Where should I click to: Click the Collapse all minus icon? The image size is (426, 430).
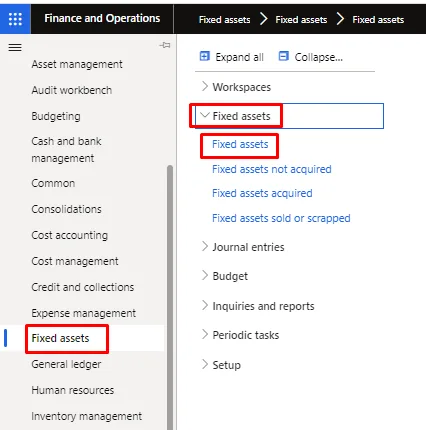point(283,56)
